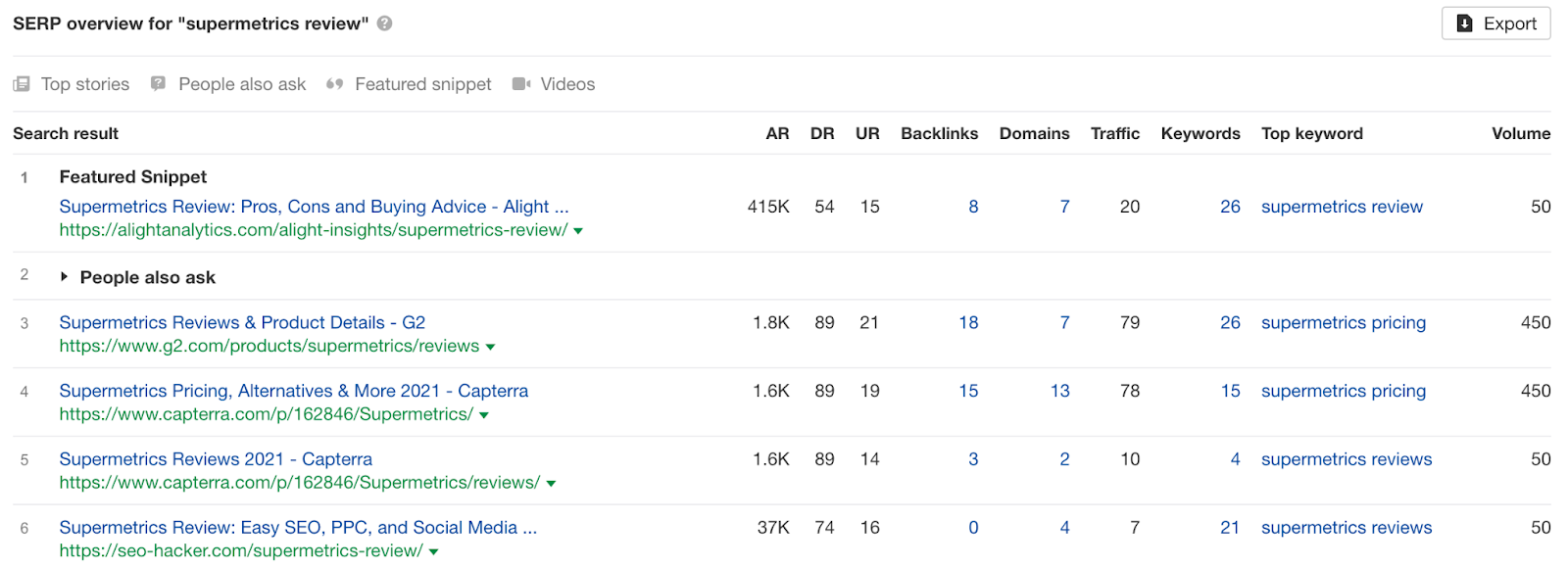Open dropdown next to seo-hacker.com URL
Screen dimensions: 1568x568
coord(433,552)
